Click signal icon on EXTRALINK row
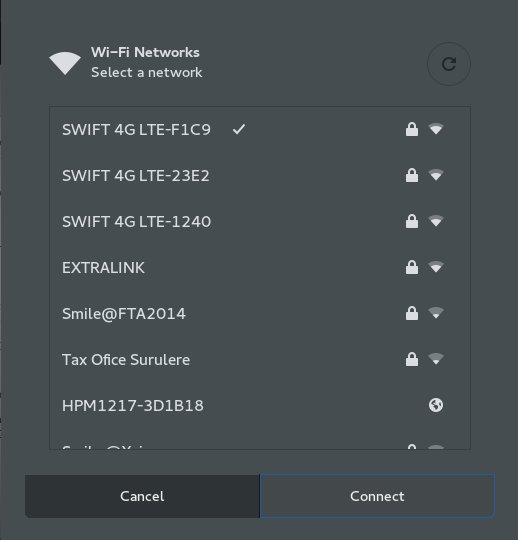 click(436, 267)
